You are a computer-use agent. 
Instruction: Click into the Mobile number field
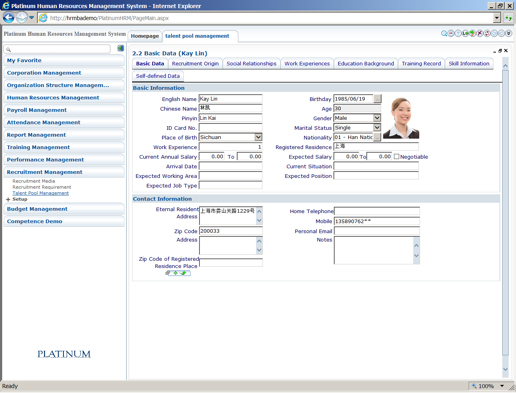(377, 221)
